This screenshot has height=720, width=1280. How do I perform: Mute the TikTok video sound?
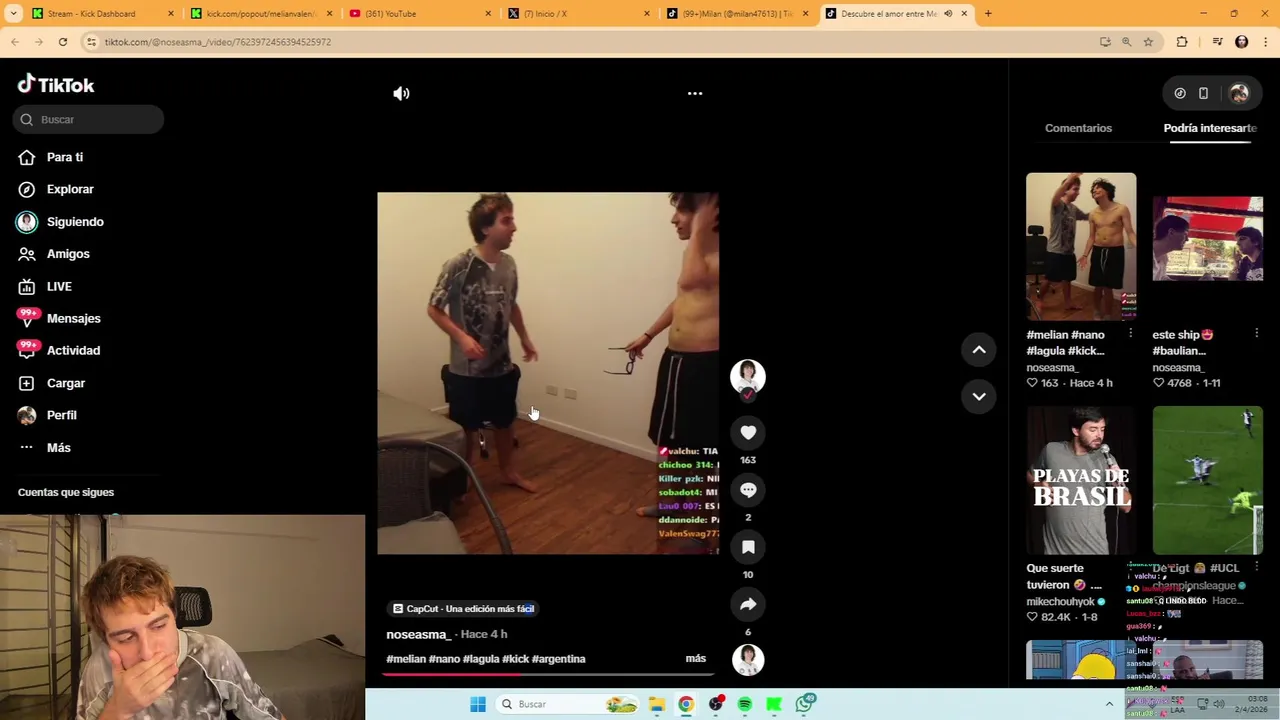click(x=401, y=93)
